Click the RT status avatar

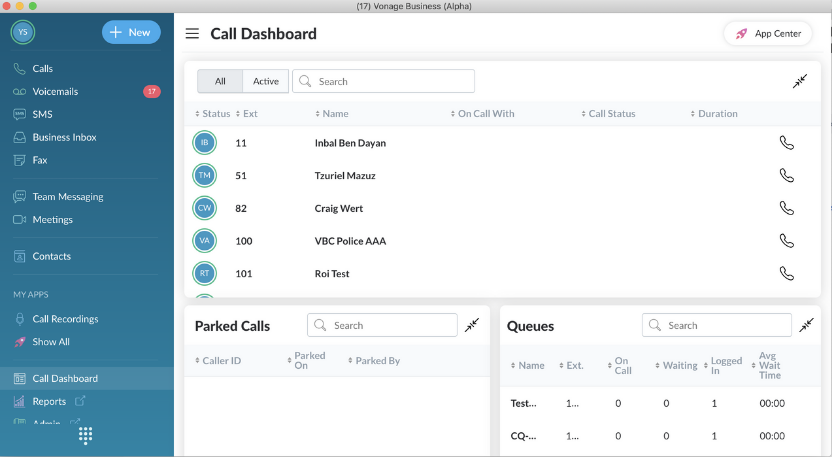pos(204,273)
